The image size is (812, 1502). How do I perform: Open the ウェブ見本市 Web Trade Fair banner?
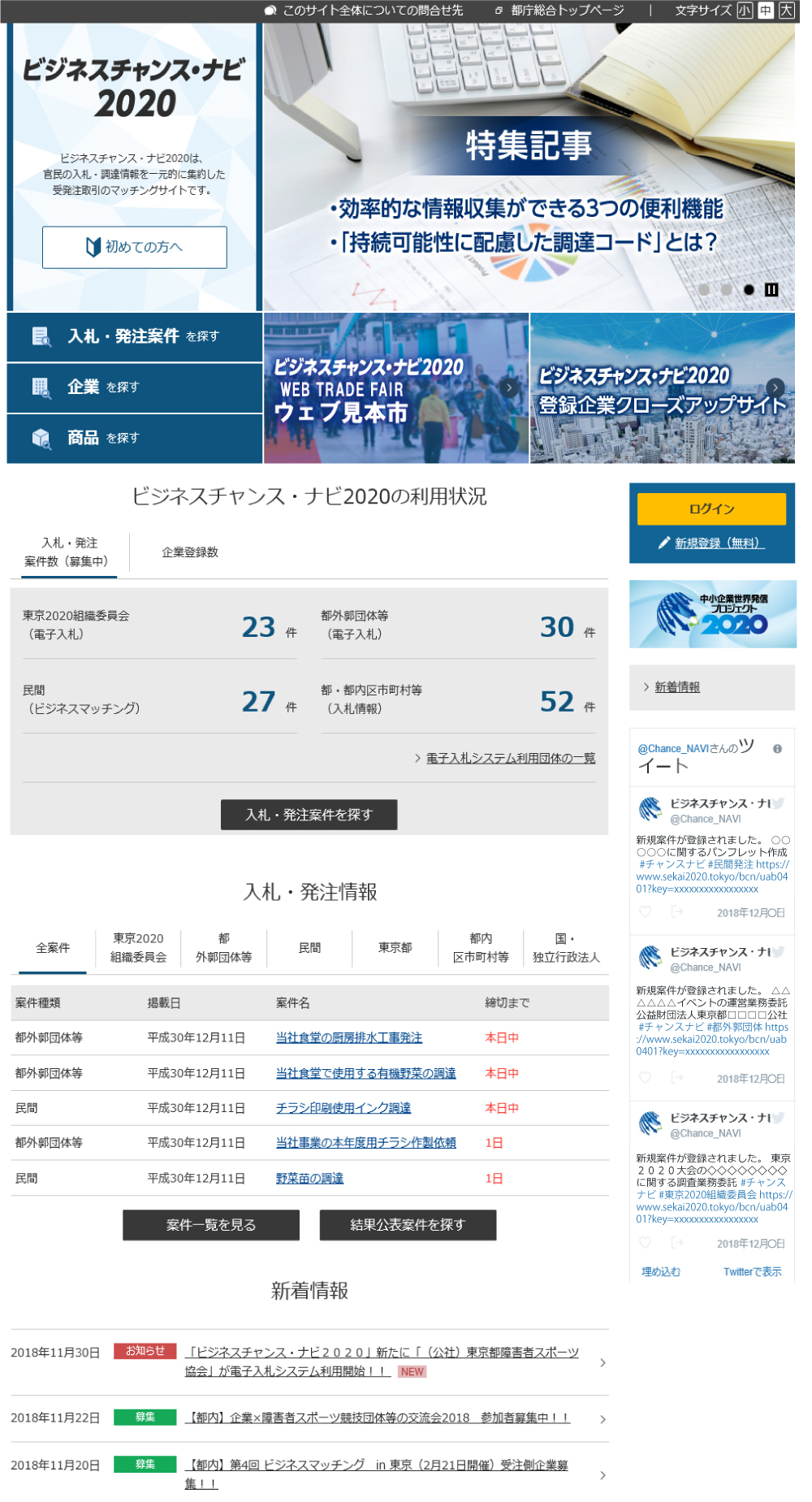click(x=396, y=388)
